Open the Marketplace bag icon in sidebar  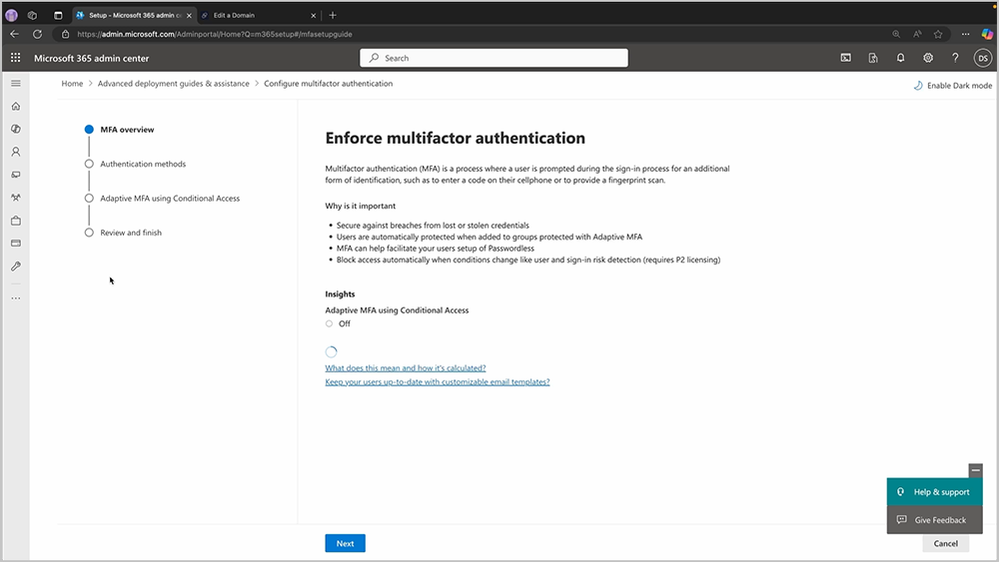[16, 220]
